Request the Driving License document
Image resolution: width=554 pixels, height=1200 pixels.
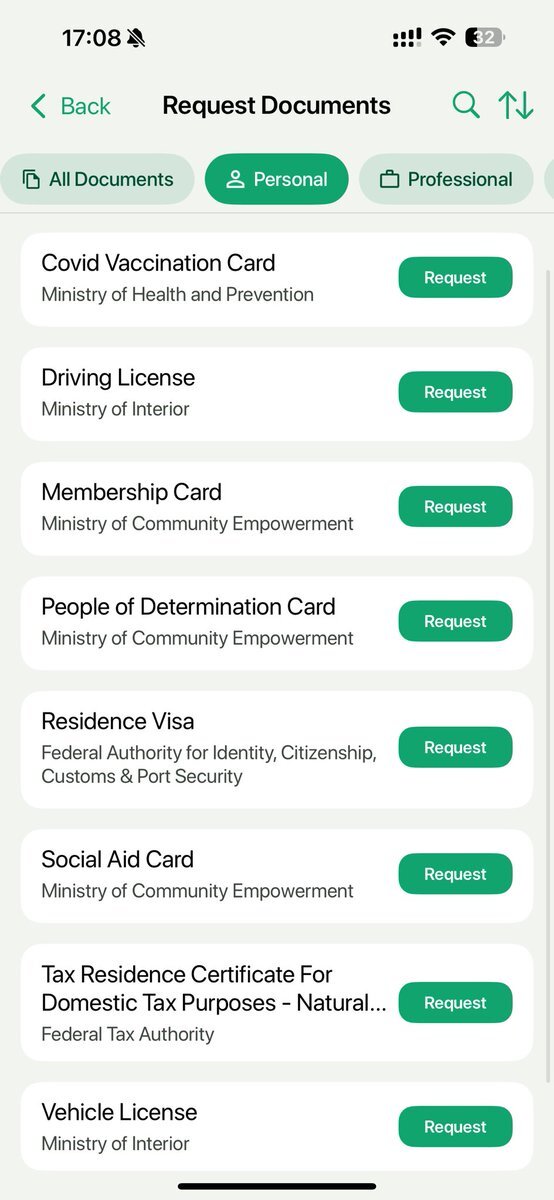click(455, 392)
